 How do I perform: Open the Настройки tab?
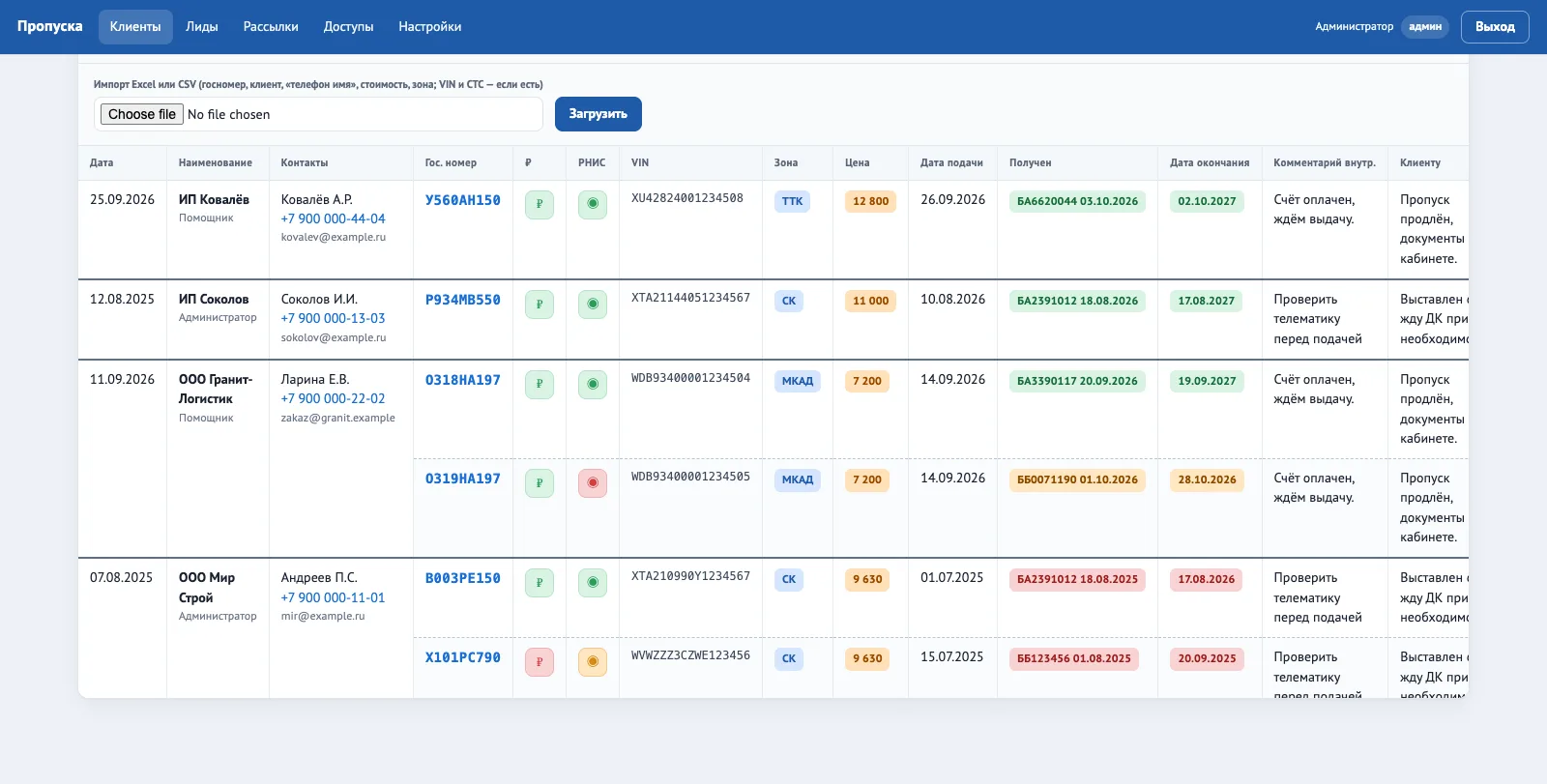430,27
